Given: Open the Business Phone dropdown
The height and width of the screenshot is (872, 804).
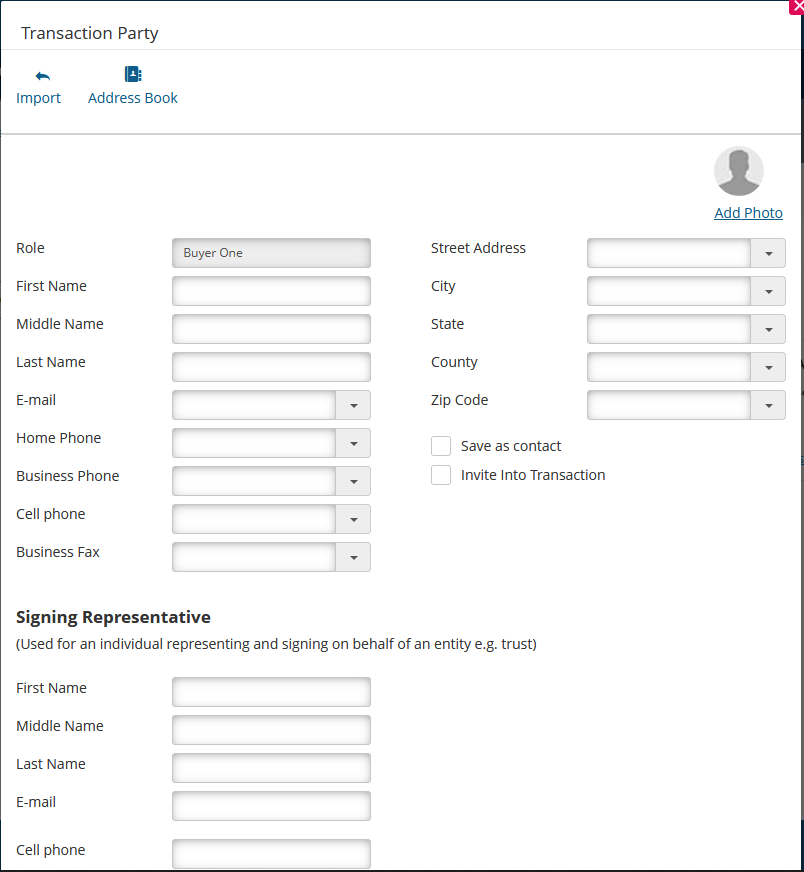Looking at the screenshot, I should coord(354,481).
